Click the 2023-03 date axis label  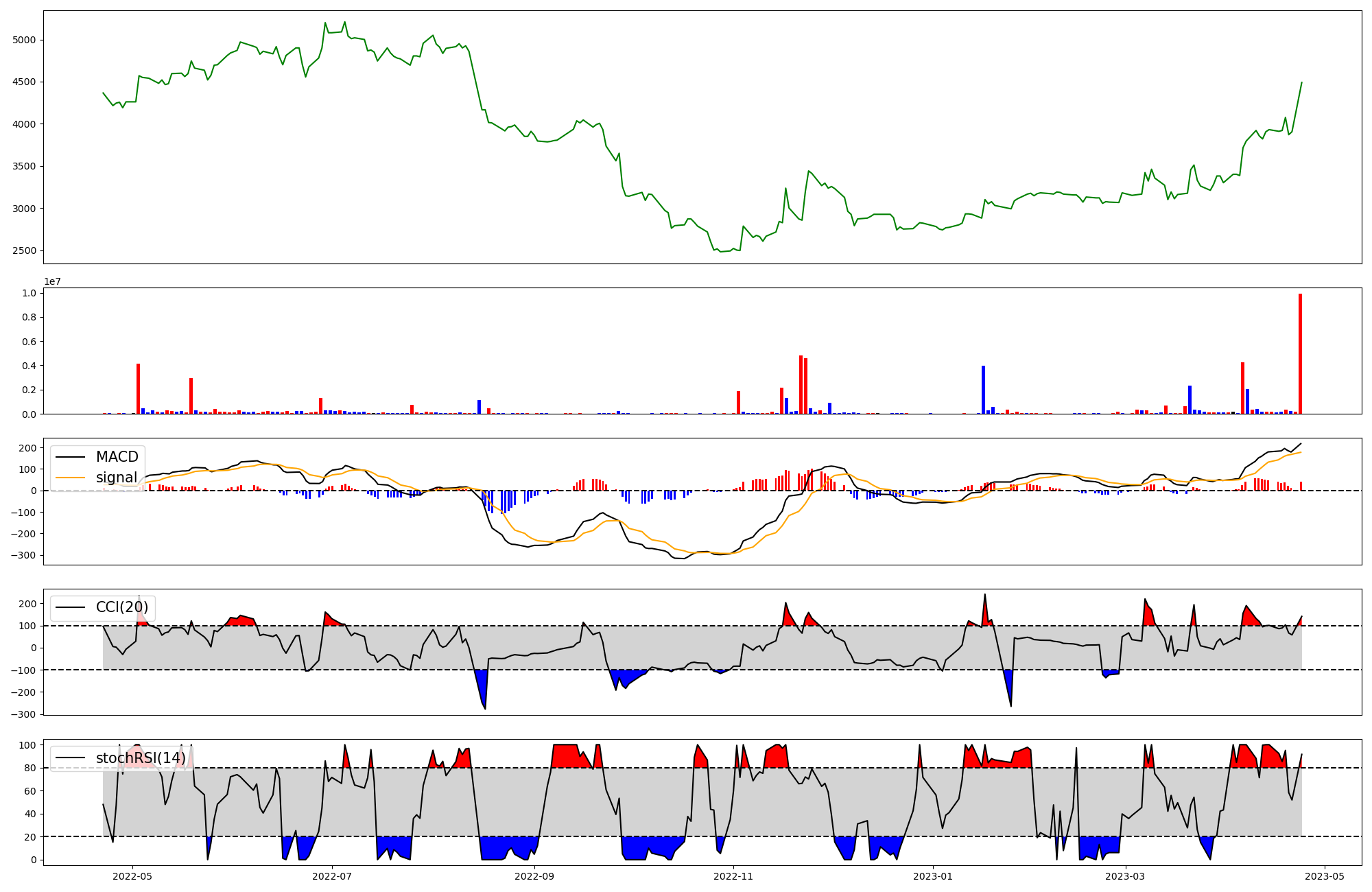pyautogui.click(x=1126, y=876)
